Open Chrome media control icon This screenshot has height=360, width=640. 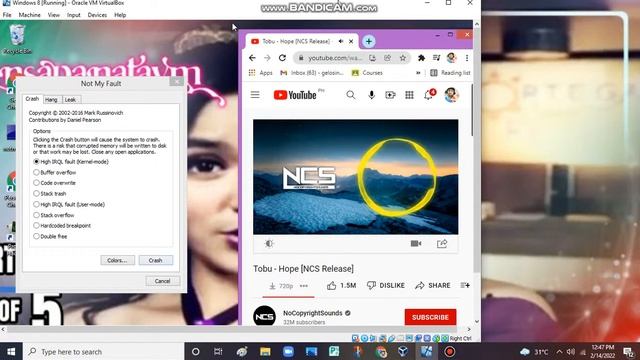436,58
